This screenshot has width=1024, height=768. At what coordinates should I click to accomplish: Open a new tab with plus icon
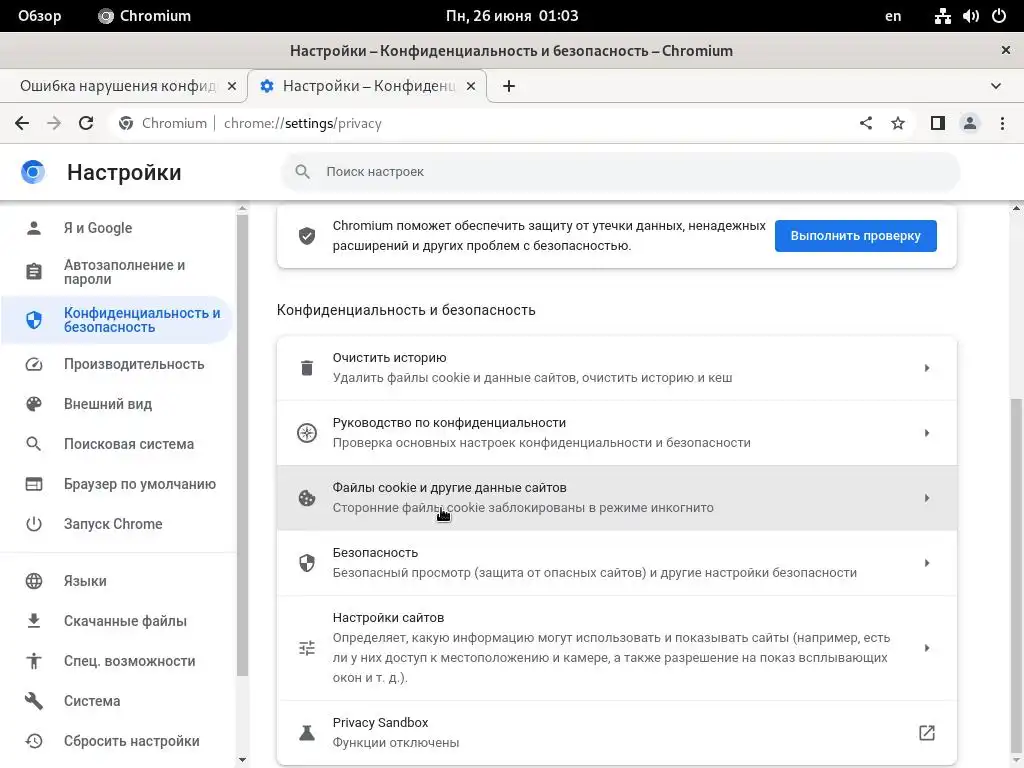click(x=509, y=86)
